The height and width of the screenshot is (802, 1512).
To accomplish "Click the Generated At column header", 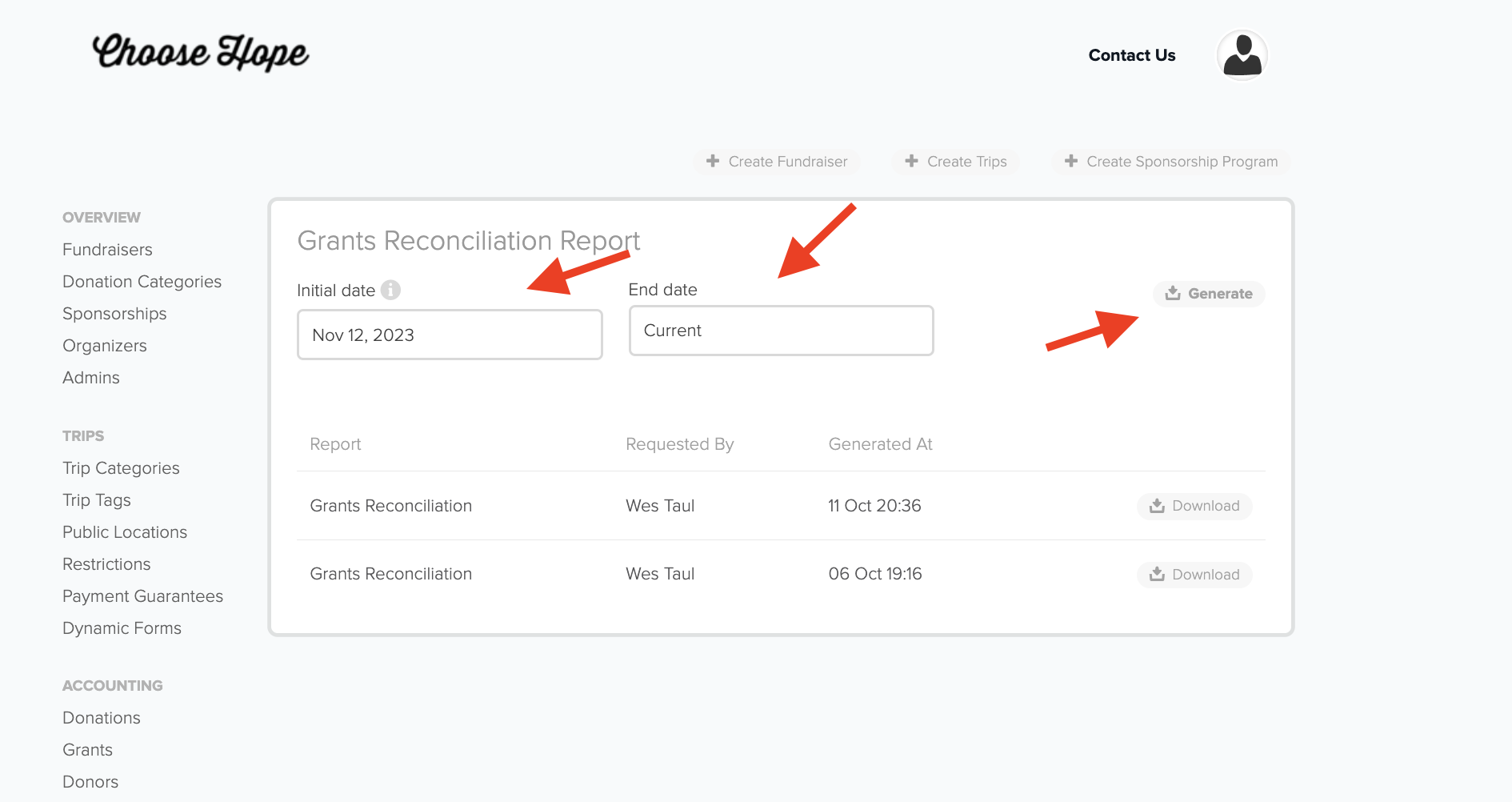I will [x=880, y=444].
